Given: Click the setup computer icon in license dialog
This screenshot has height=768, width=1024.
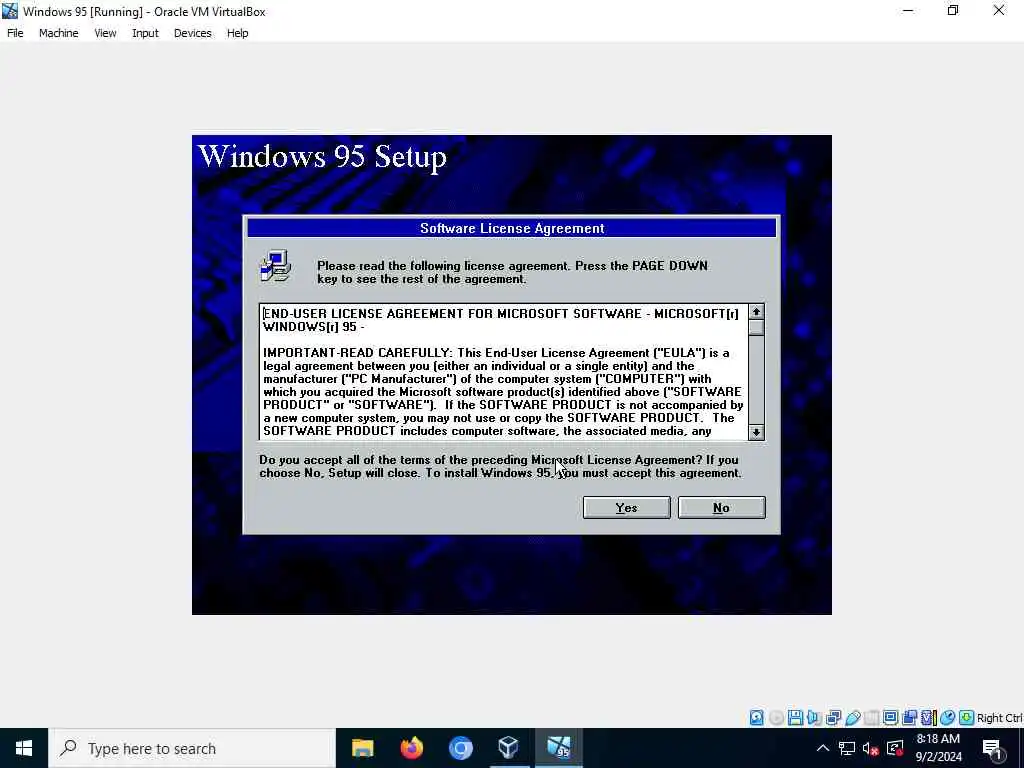Looking at the screenshot, I should (x=276, y=266).
